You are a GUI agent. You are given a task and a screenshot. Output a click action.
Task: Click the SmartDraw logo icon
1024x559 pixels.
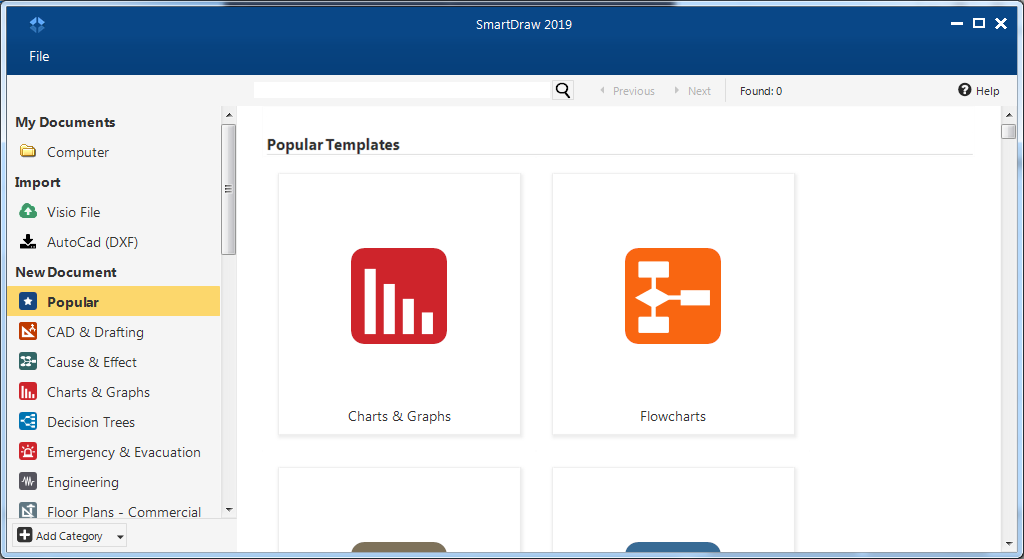coord(37,25)
